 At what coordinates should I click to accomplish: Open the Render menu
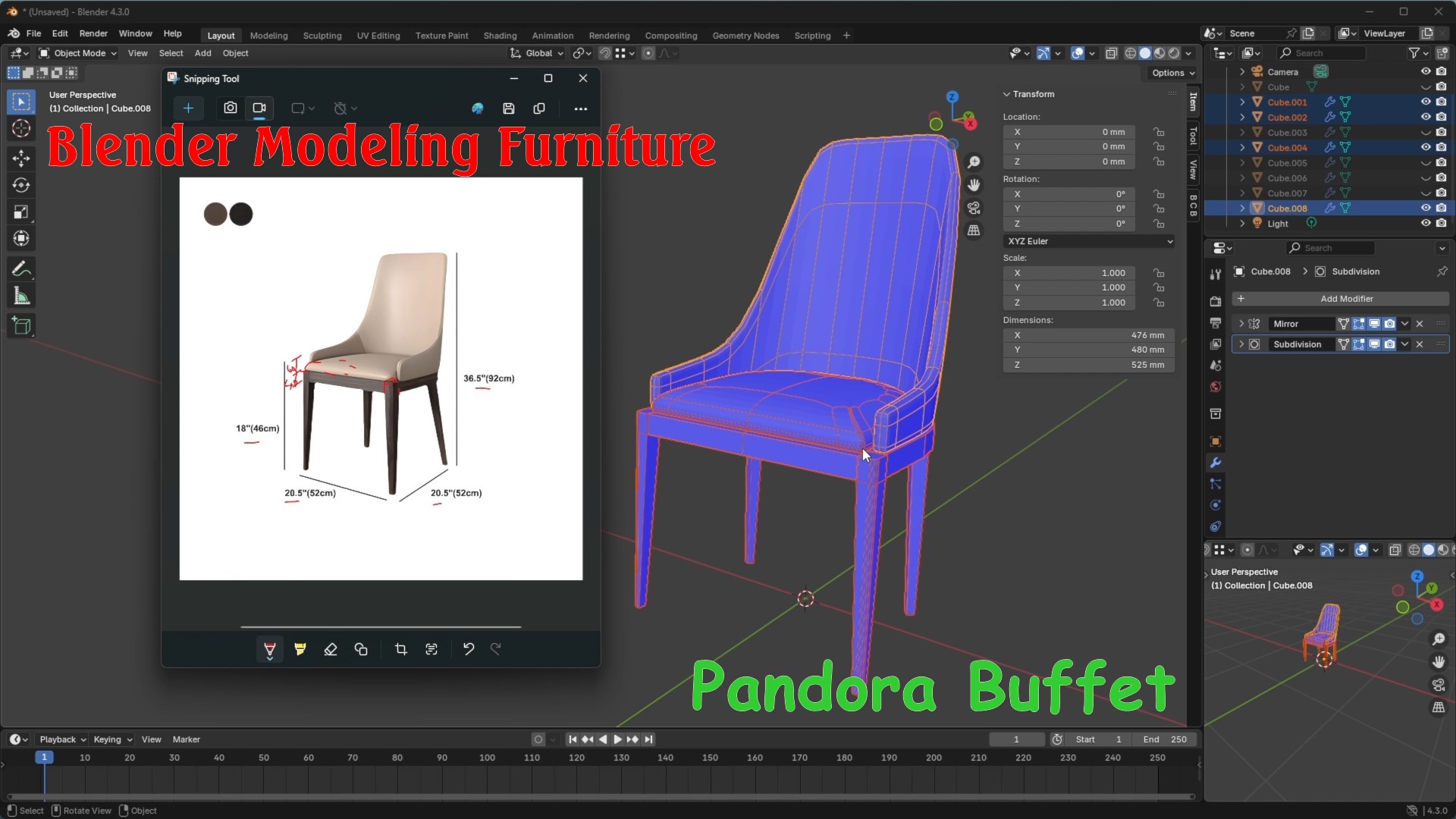[93, 33]
